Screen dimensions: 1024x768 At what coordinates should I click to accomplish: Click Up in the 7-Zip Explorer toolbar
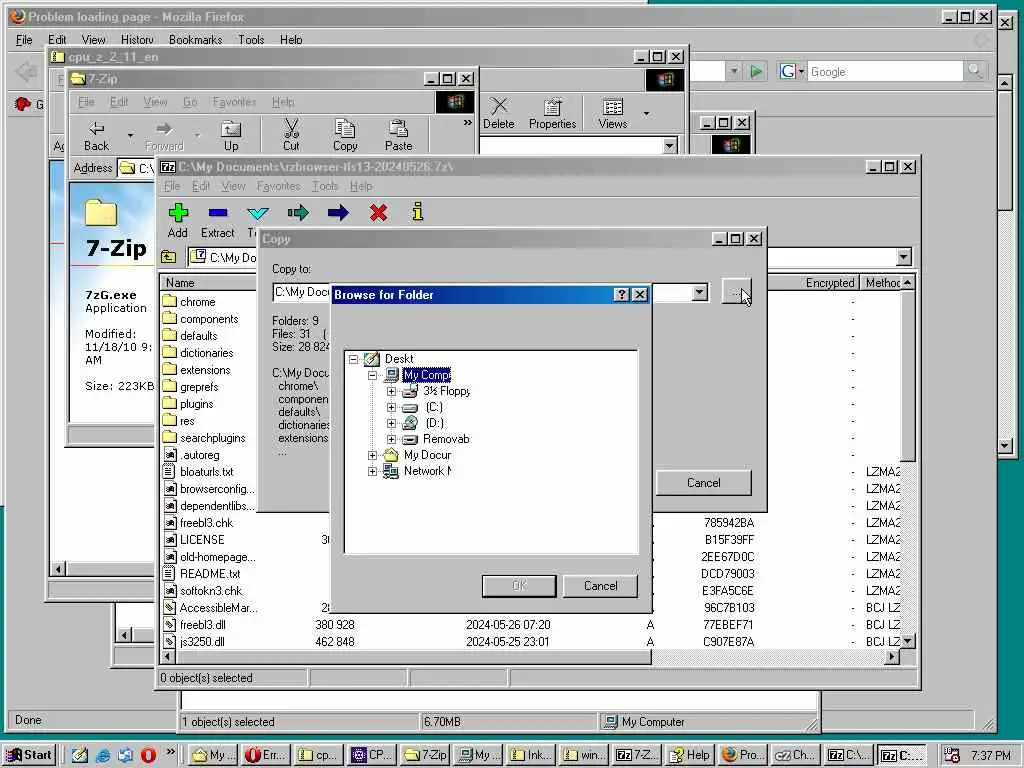[231, 136]
